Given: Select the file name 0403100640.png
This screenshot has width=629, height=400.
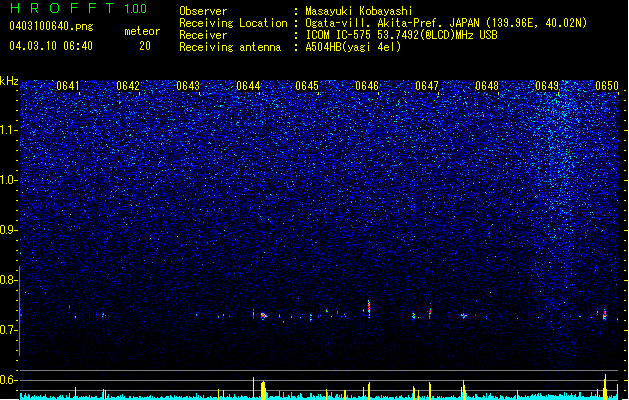Looking at the screenshot, I should (51, 26).
